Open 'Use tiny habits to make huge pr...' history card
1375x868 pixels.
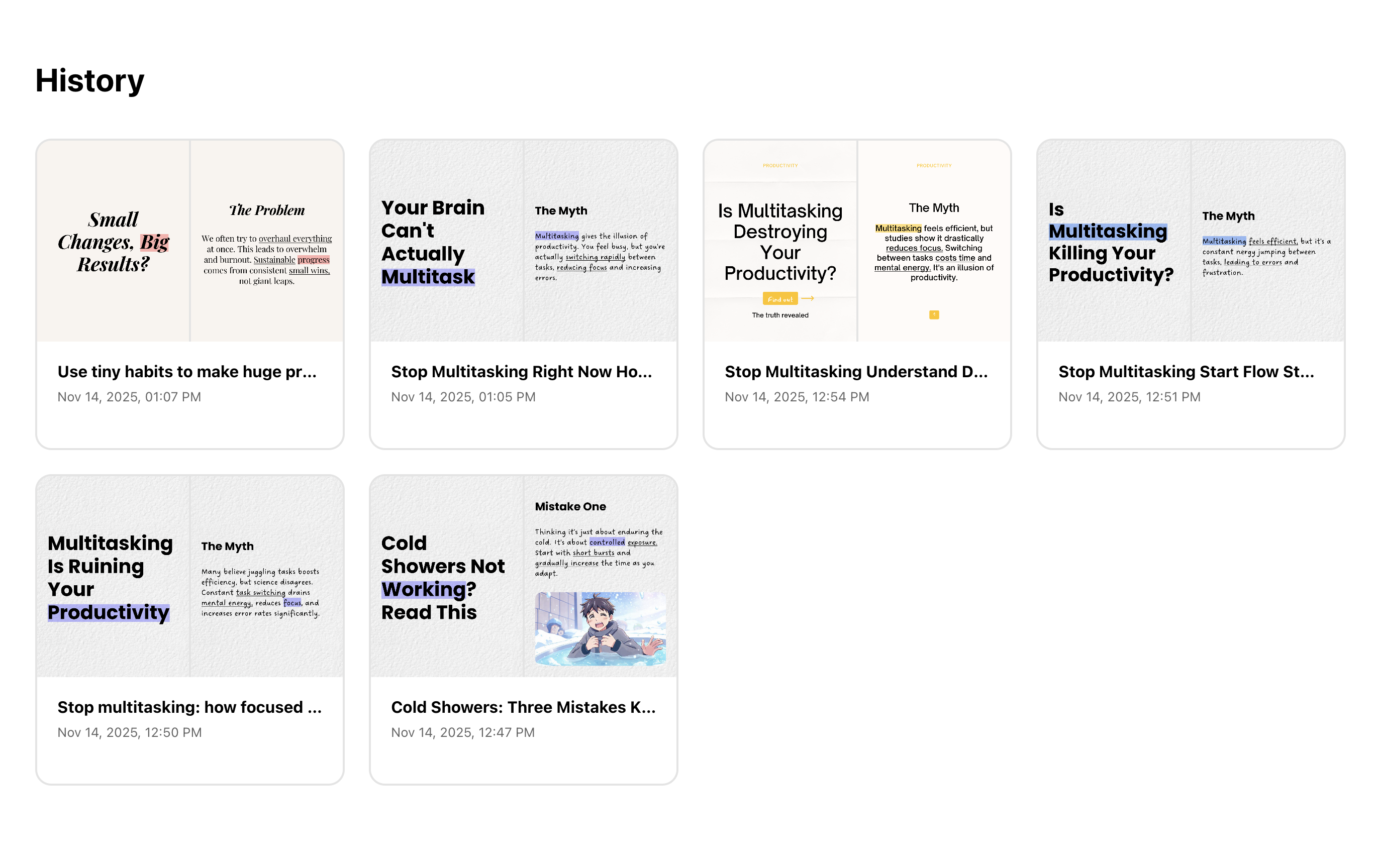tap(187, 372)
